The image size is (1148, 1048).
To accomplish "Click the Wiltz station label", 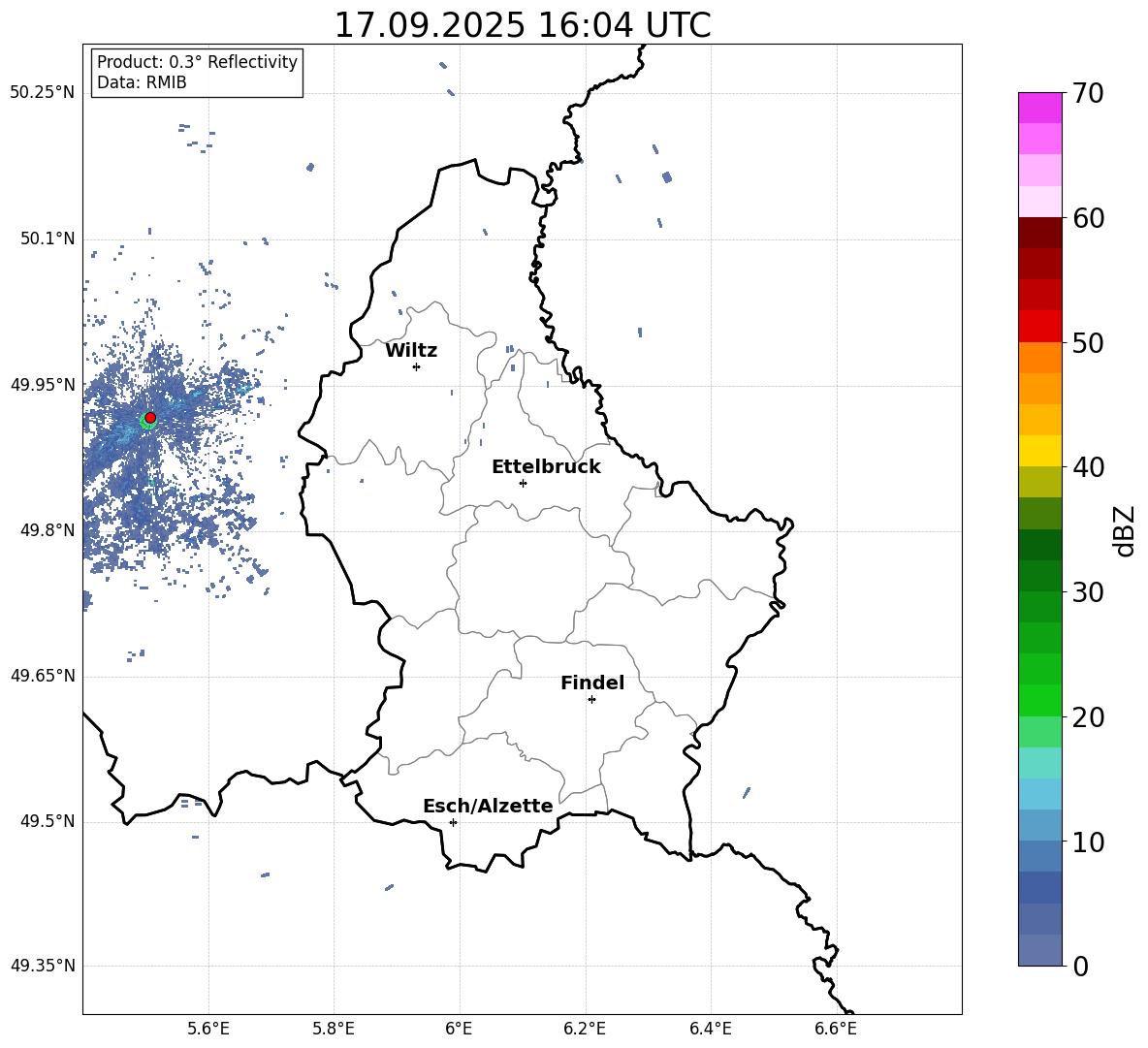I will tap(411, 351).
